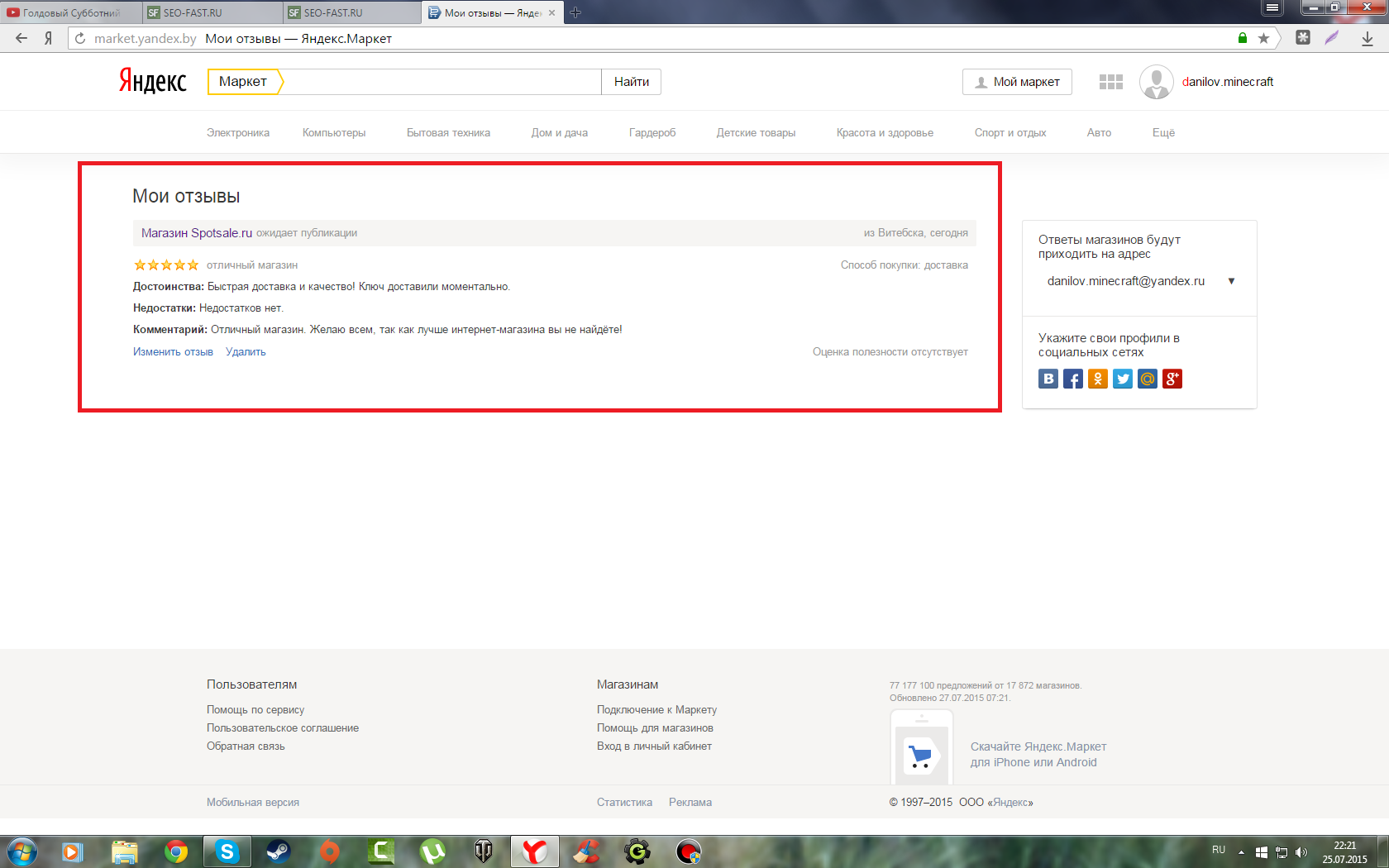Open the Yandex logo homepage
The image size is (1389, 868).
click(x=153, y=81)
